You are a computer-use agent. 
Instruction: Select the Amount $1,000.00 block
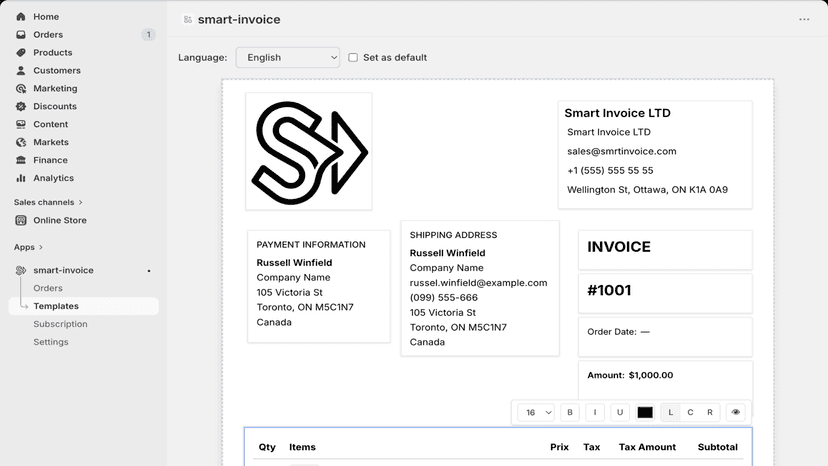(x=665, y=380)
